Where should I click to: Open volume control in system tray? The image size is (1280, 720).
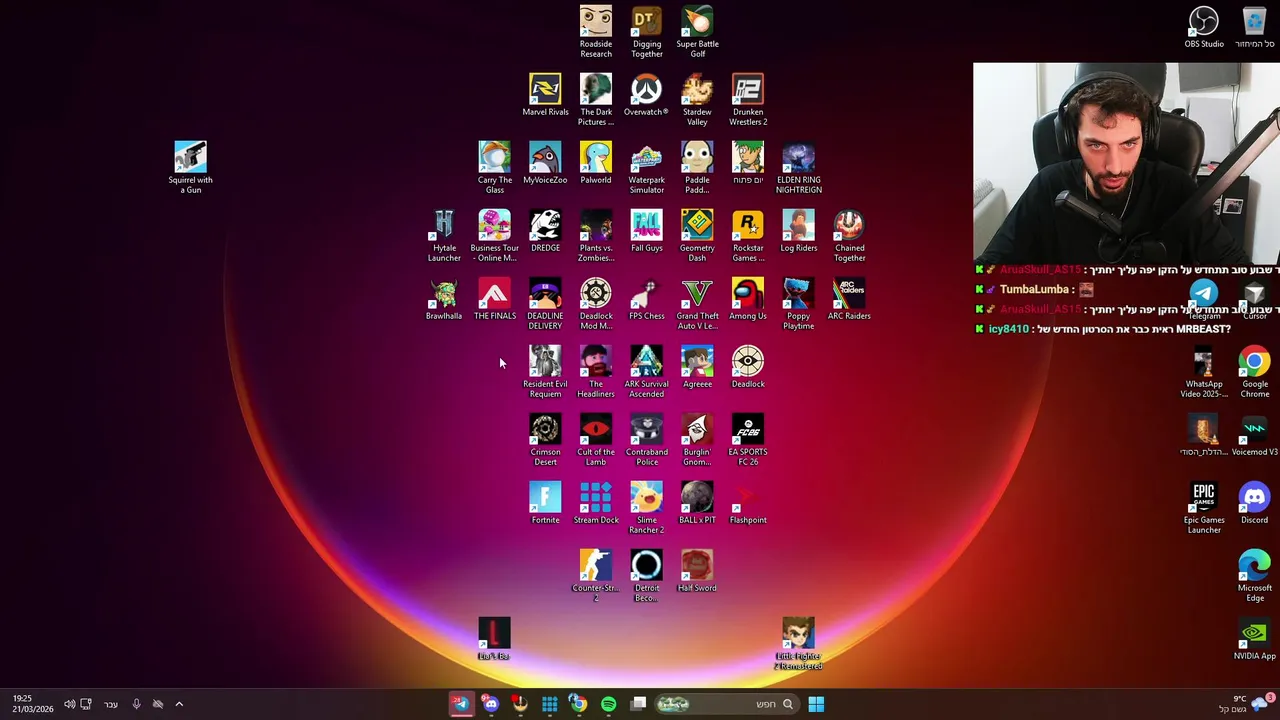click(69, 704)
